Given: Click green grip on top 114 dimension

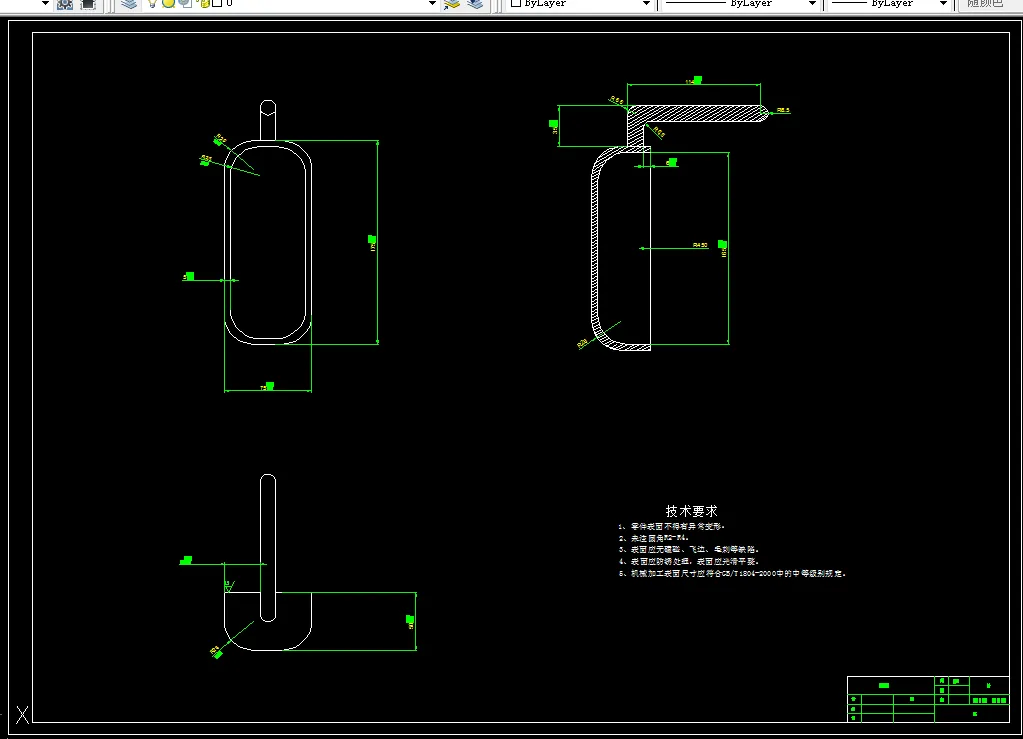Looking at the screenshot, I should 697,80.
